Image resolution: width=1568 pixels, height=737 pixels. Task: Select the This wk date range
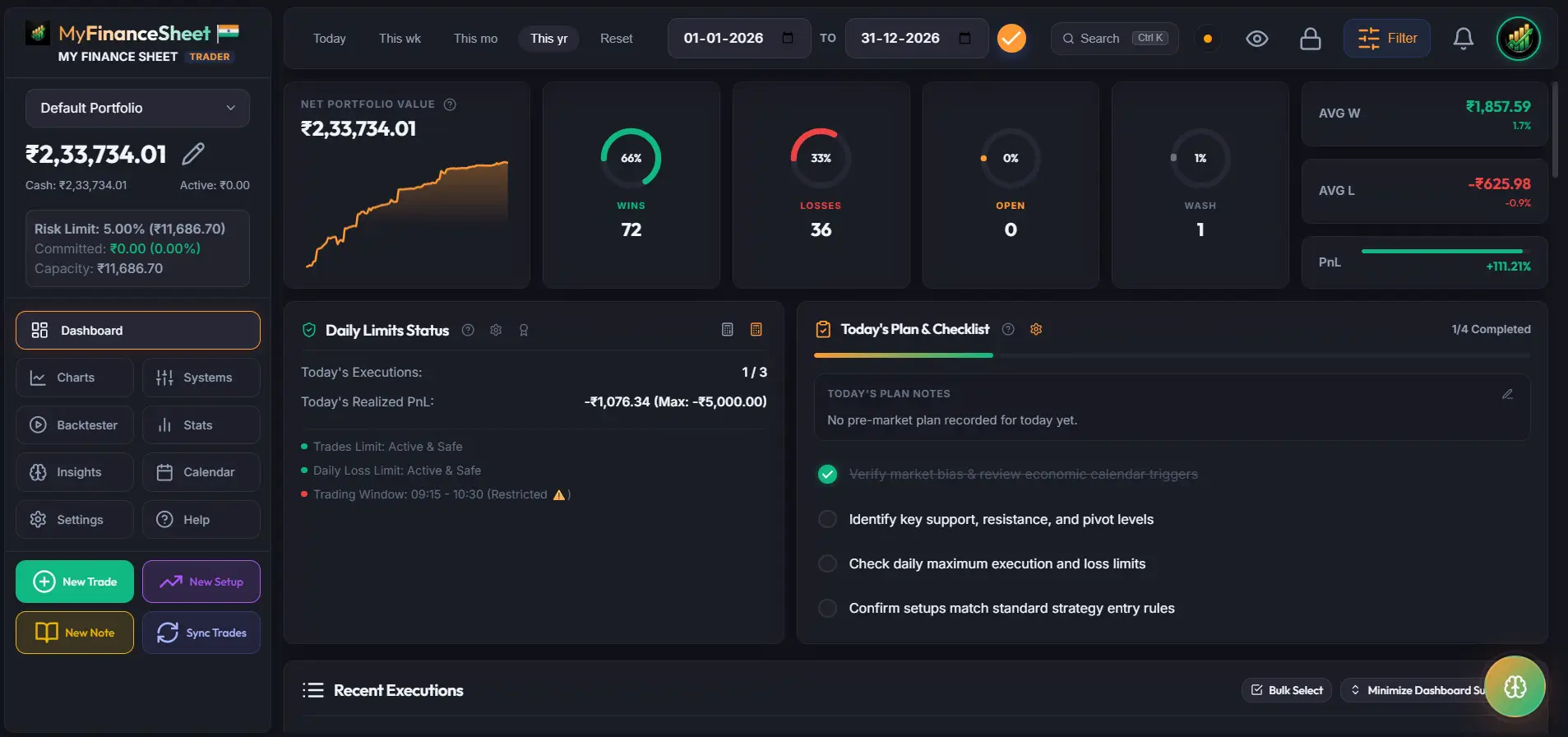(400, 39)
